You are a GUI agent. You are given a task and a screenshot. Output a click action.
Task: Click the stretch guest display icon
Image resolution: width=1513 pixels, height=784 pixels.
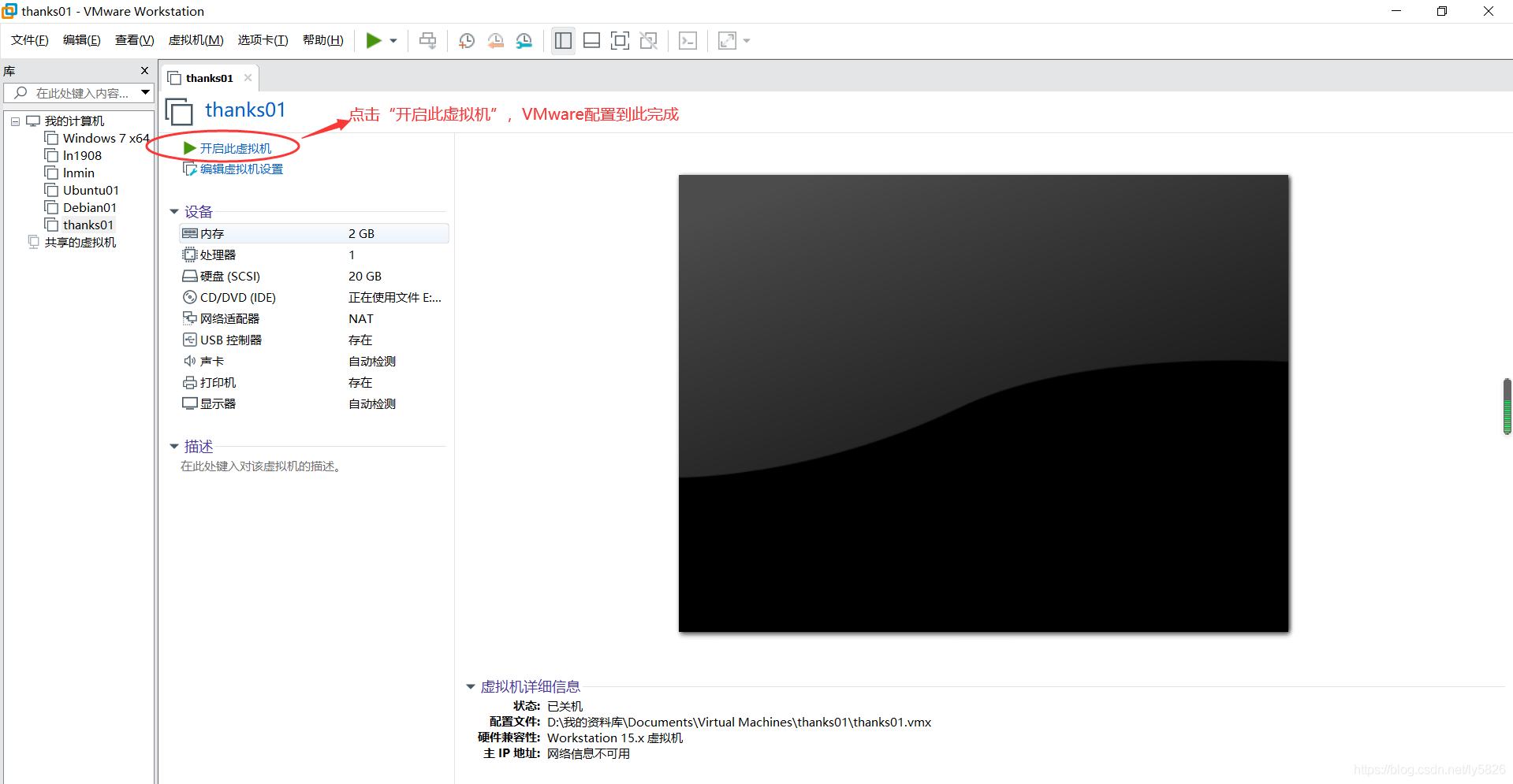[727, 41]
